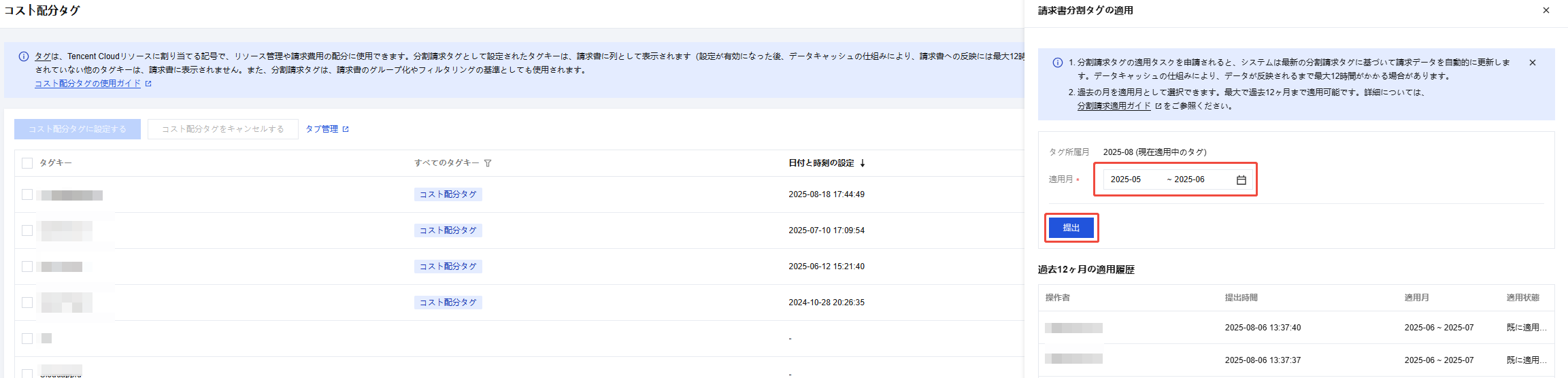Viewport: 1568px width, 378px height.
Task: Click コスト配分タグをキャンセルする button
Action: point(223,129)
